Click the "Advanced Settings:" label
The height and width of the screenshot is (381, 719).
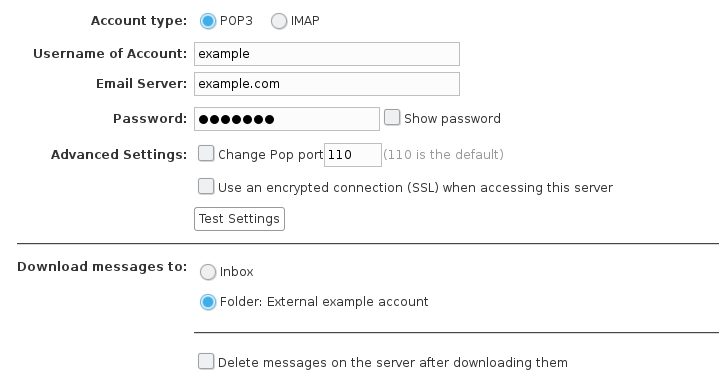point(119,155)
